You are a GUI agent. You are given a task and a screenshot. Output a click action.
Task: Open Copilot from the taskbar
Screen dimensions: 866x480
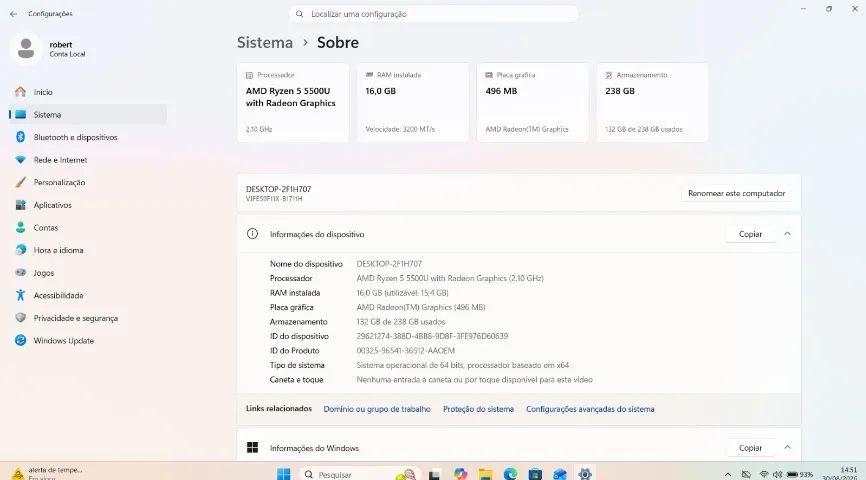pyautogui.click(x=461, y=474)
